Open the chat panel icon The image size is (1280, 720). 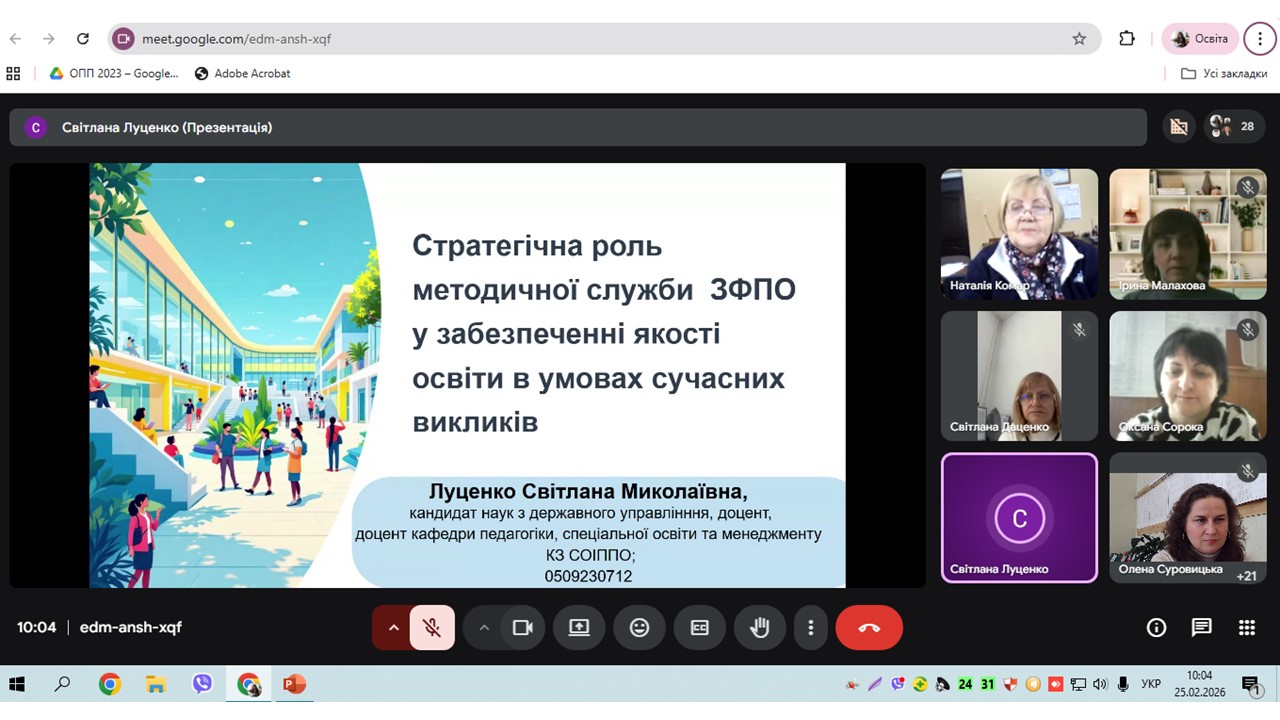[1201, 628]
